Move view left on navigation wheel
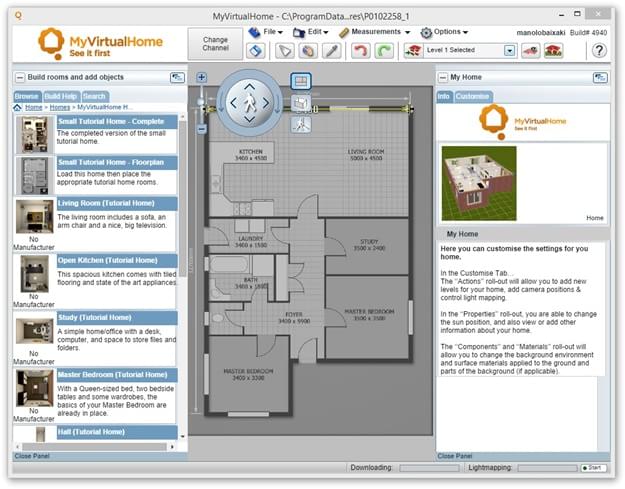Screen dimensions: 625x489 click(233, 103)
